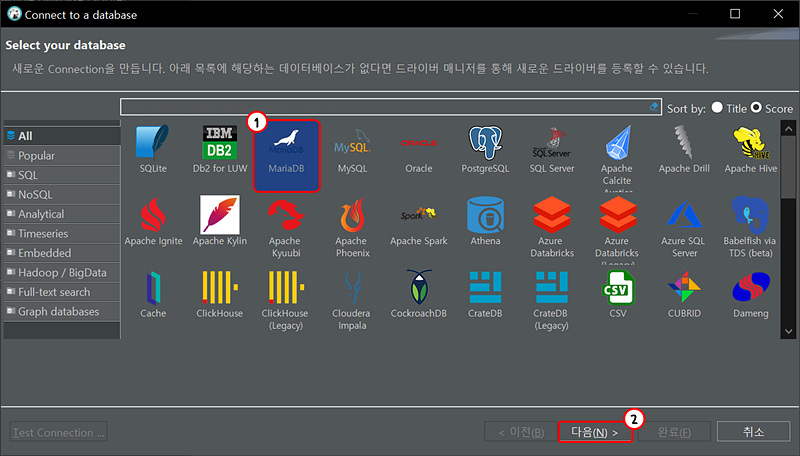Pick the MySQL database icon
Screen dimensions: 800x456
point(353,151)
